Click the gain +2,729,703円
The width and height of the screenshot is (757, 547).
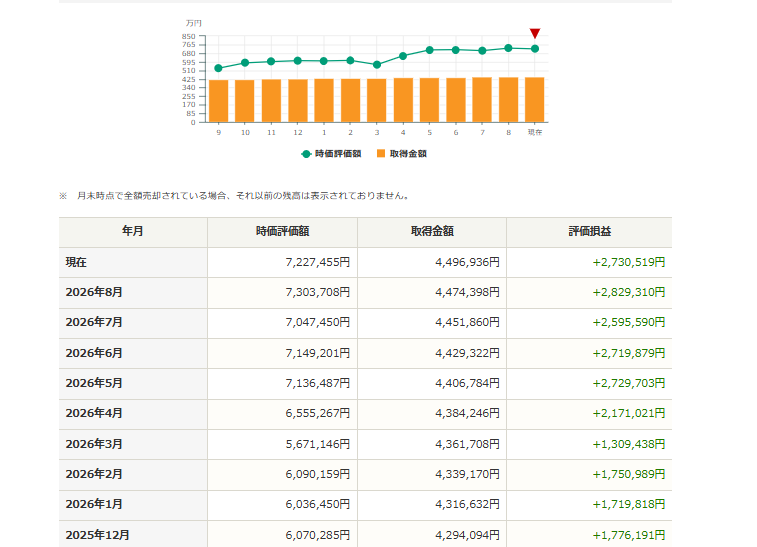click(629, 383)
